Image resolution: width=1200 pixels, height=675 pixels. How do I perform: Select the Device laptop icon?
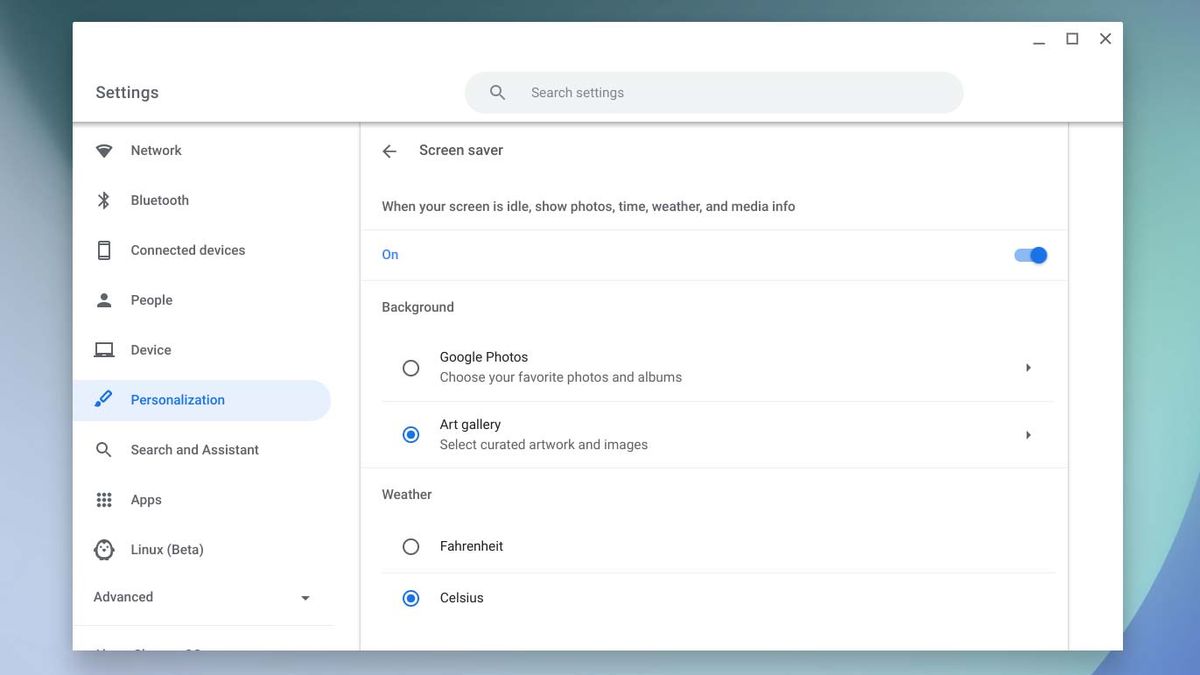[104, 349]
